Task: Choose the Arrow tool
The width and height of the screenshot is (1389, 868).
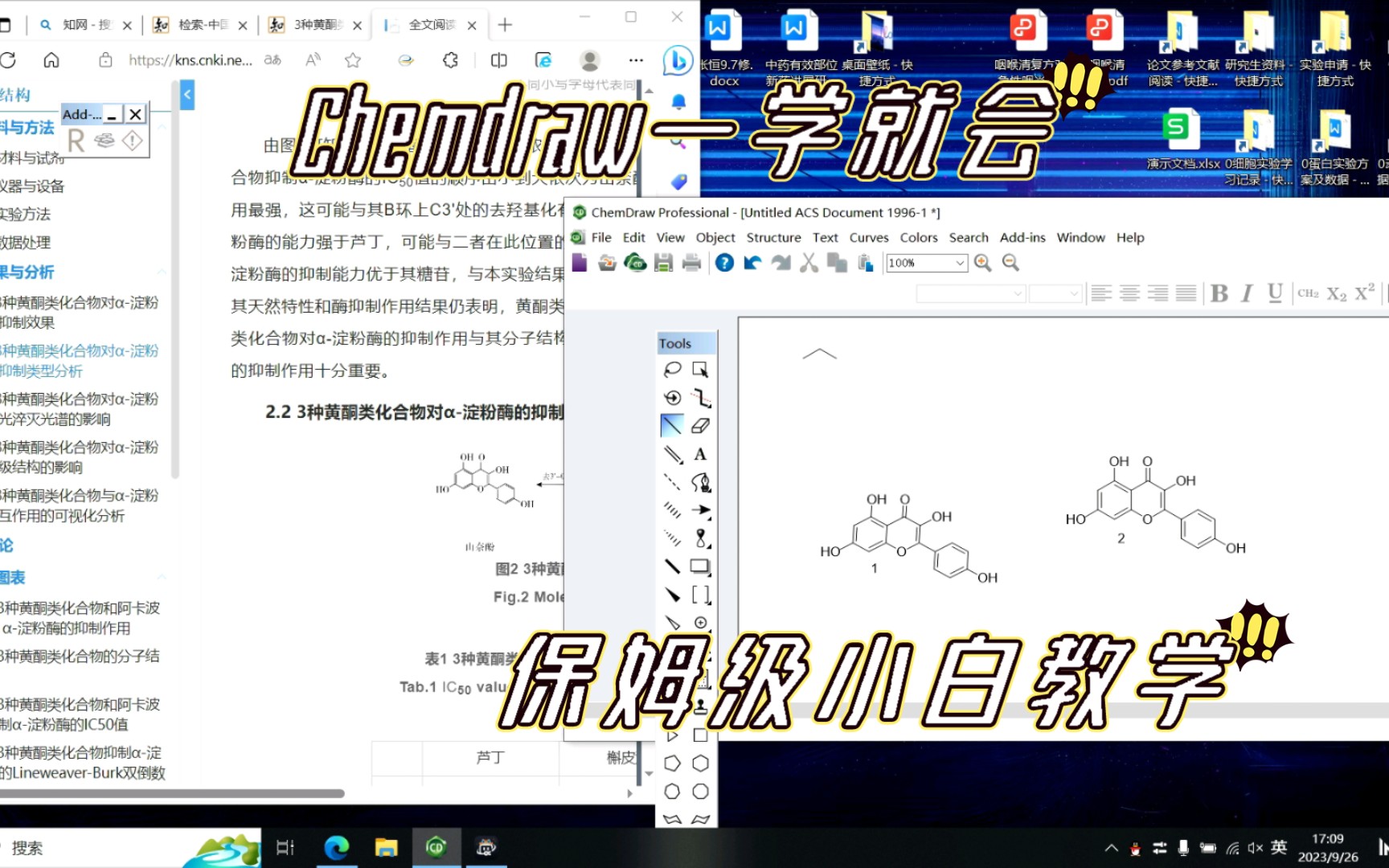Action: (x=700, y=510)
